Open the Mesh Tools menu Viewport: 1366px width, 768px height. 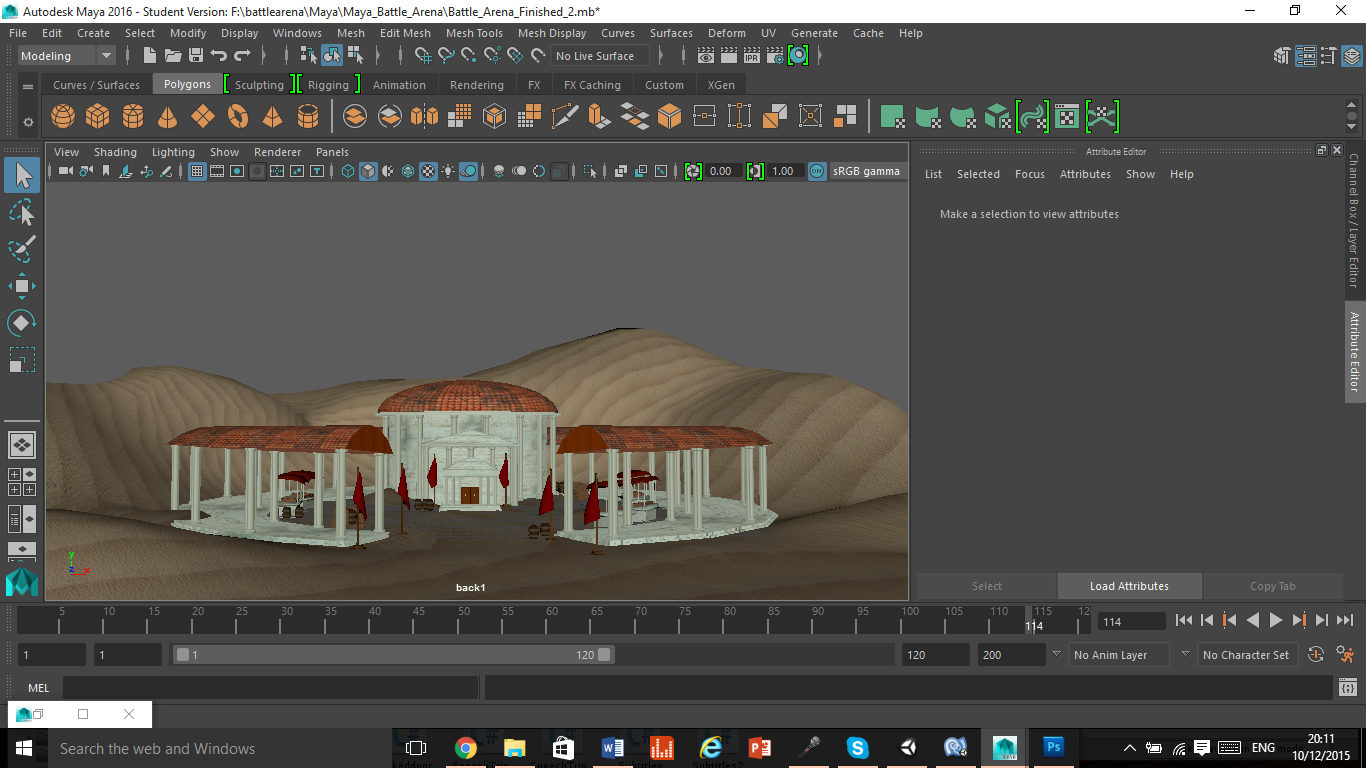(x=474, y=33)
